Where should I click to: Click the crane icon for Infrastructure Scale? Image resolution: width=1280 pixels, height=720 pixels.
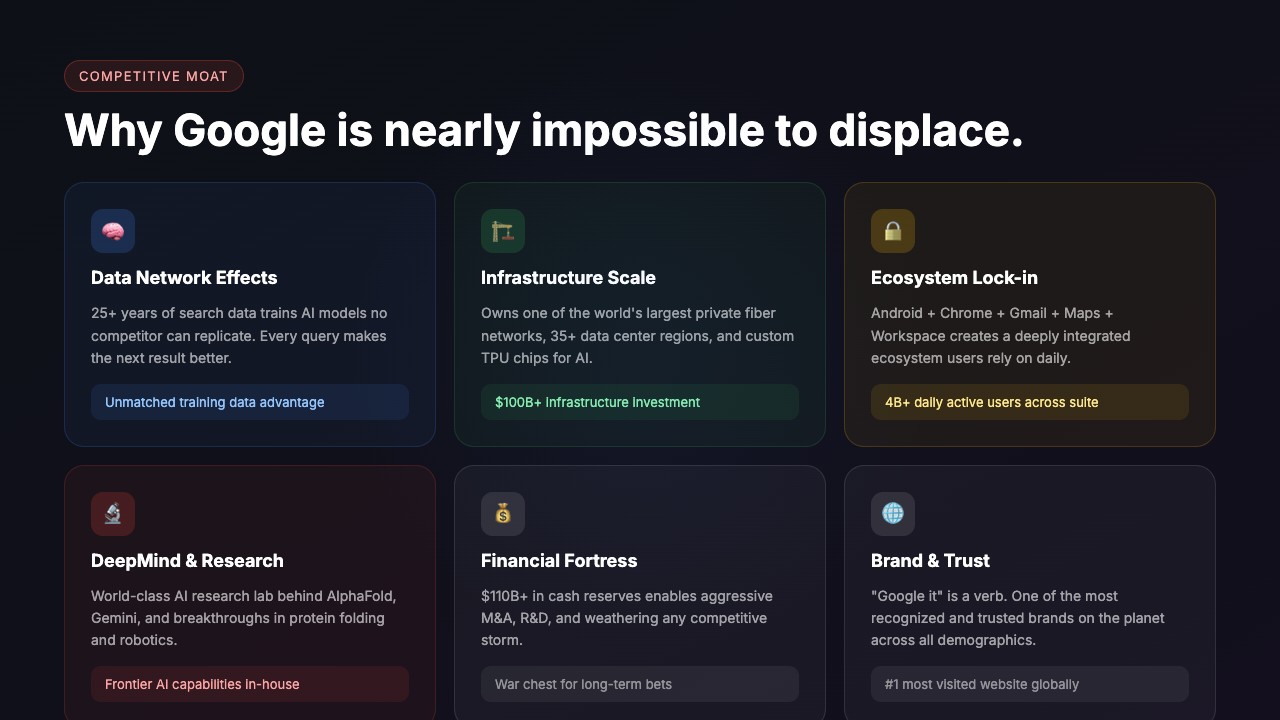[x=503, y=231]
